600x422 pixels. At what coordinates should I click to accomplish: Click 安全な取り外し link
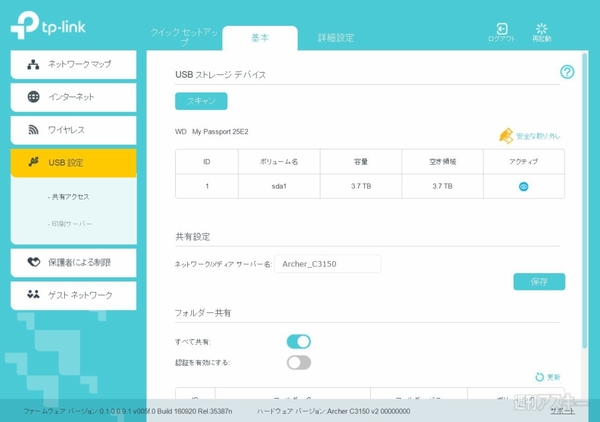(x=538, y=136)
